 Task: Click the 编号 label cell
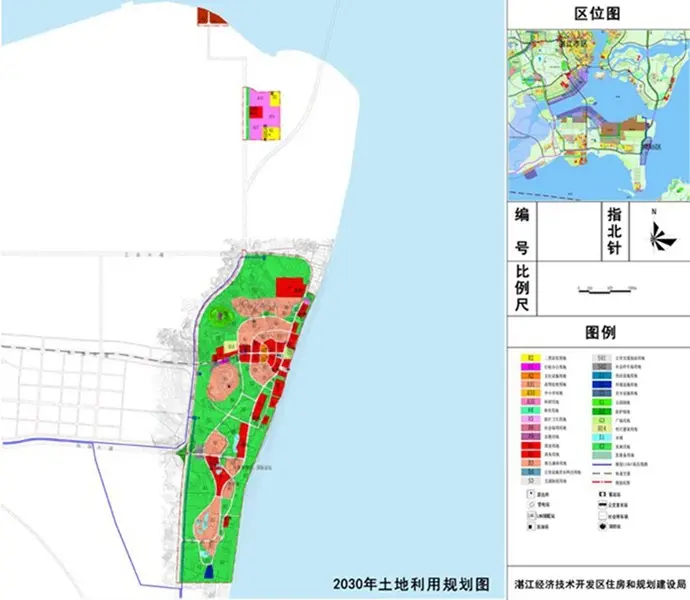point(522,232)
